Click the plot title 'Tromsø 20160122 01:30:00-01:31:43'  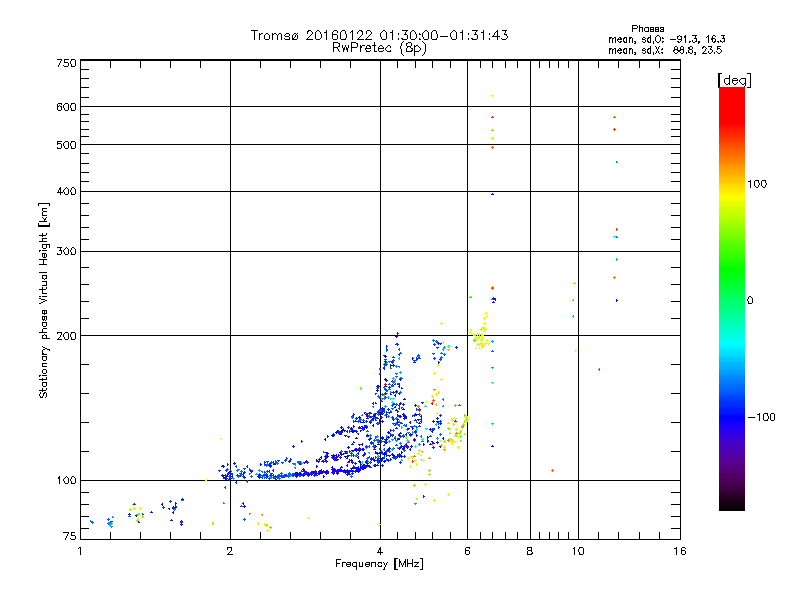tap(379, 35)
